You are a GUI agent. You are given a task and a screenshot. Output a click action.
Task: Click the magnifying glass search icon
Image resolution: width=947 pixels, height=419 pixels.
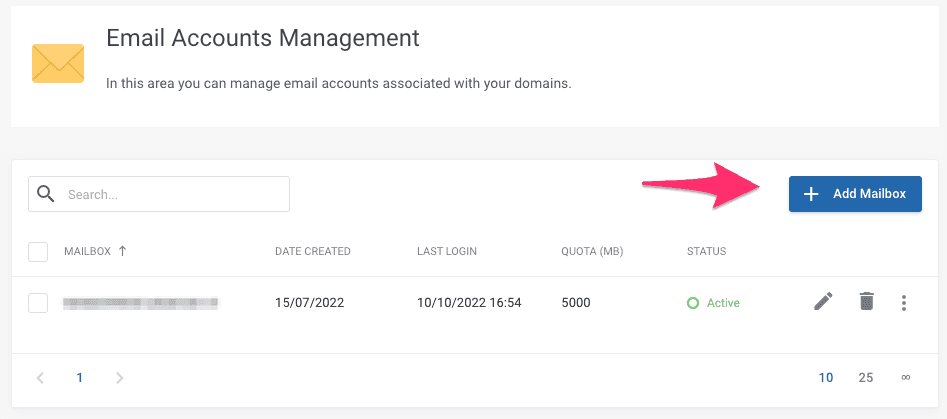click(x=45, y=194)
